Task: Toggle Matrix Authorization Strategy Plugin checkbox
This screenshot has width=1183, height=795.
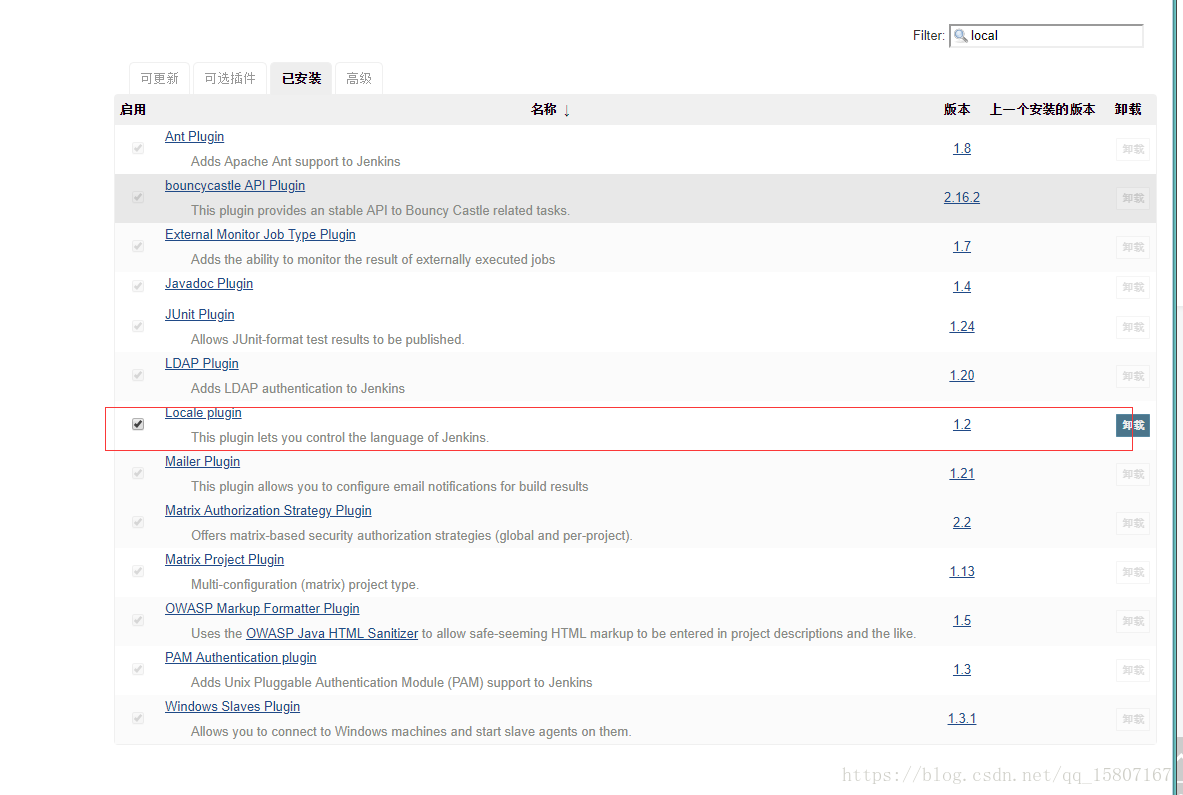Action: click(138, 522)
